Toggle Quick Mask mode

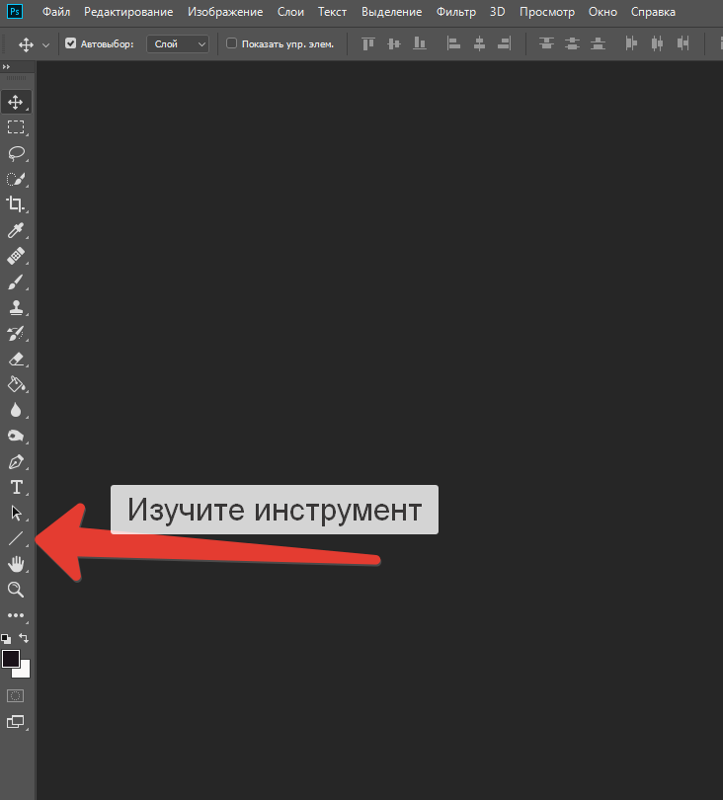coord(15,696)
